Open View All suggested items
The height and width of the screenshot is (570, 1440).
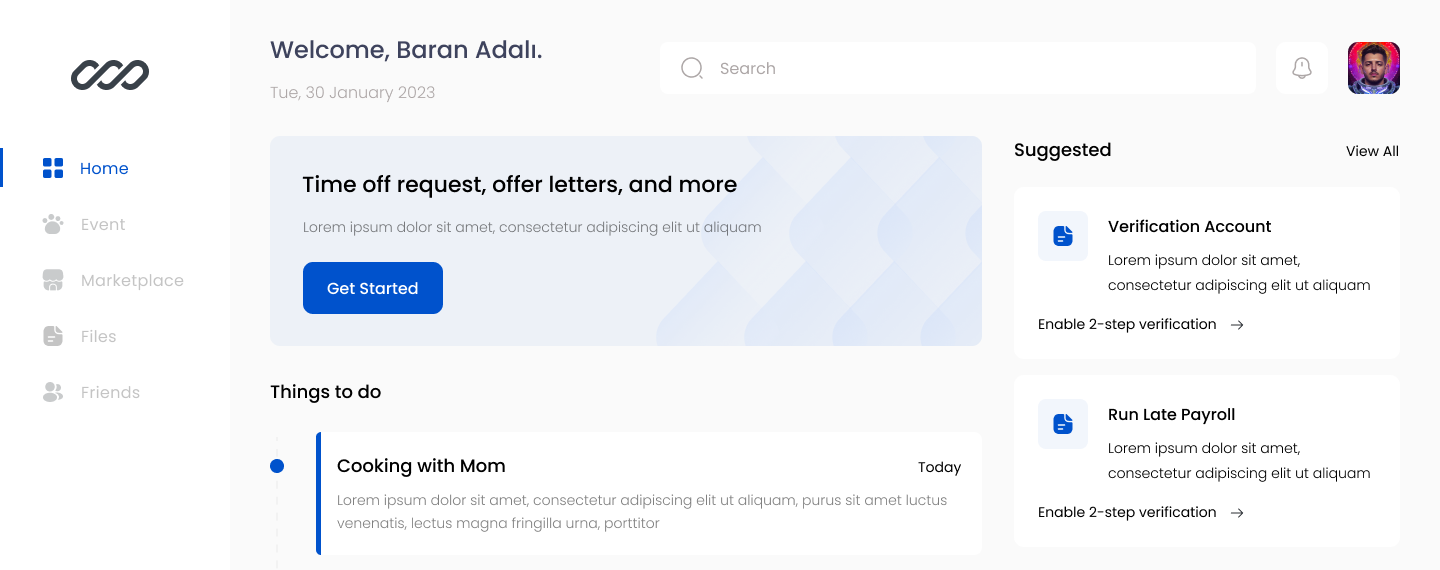click(1372, 151)
